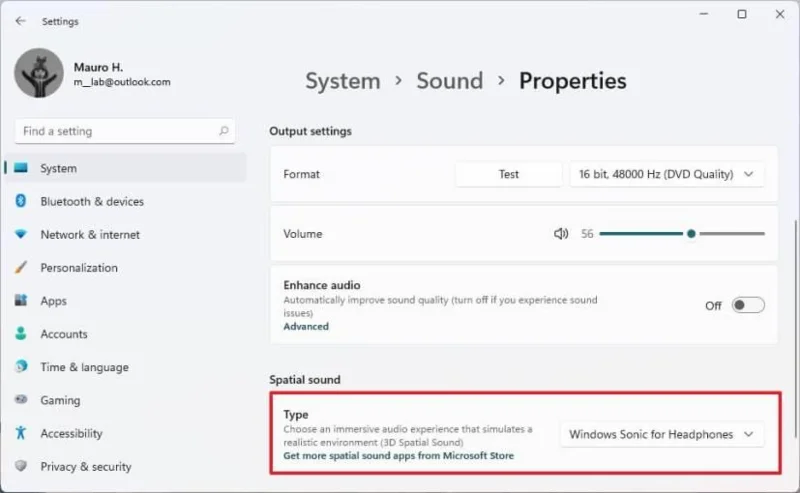Click the Apps icon in sidebar

tap(21, 300)
